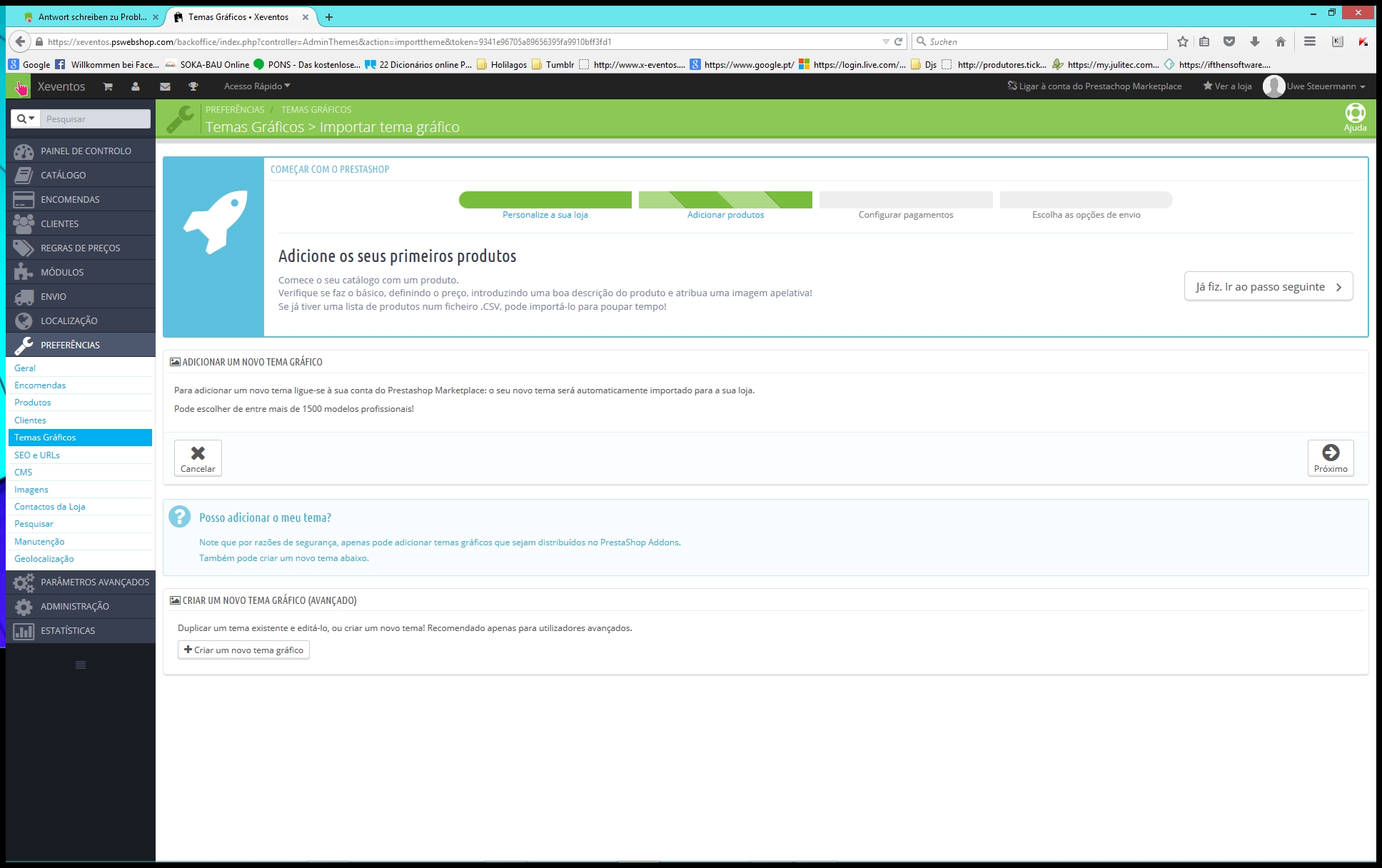Click the customer person icon in header
Screen dimensions: 1382x868
click(136, 86)
